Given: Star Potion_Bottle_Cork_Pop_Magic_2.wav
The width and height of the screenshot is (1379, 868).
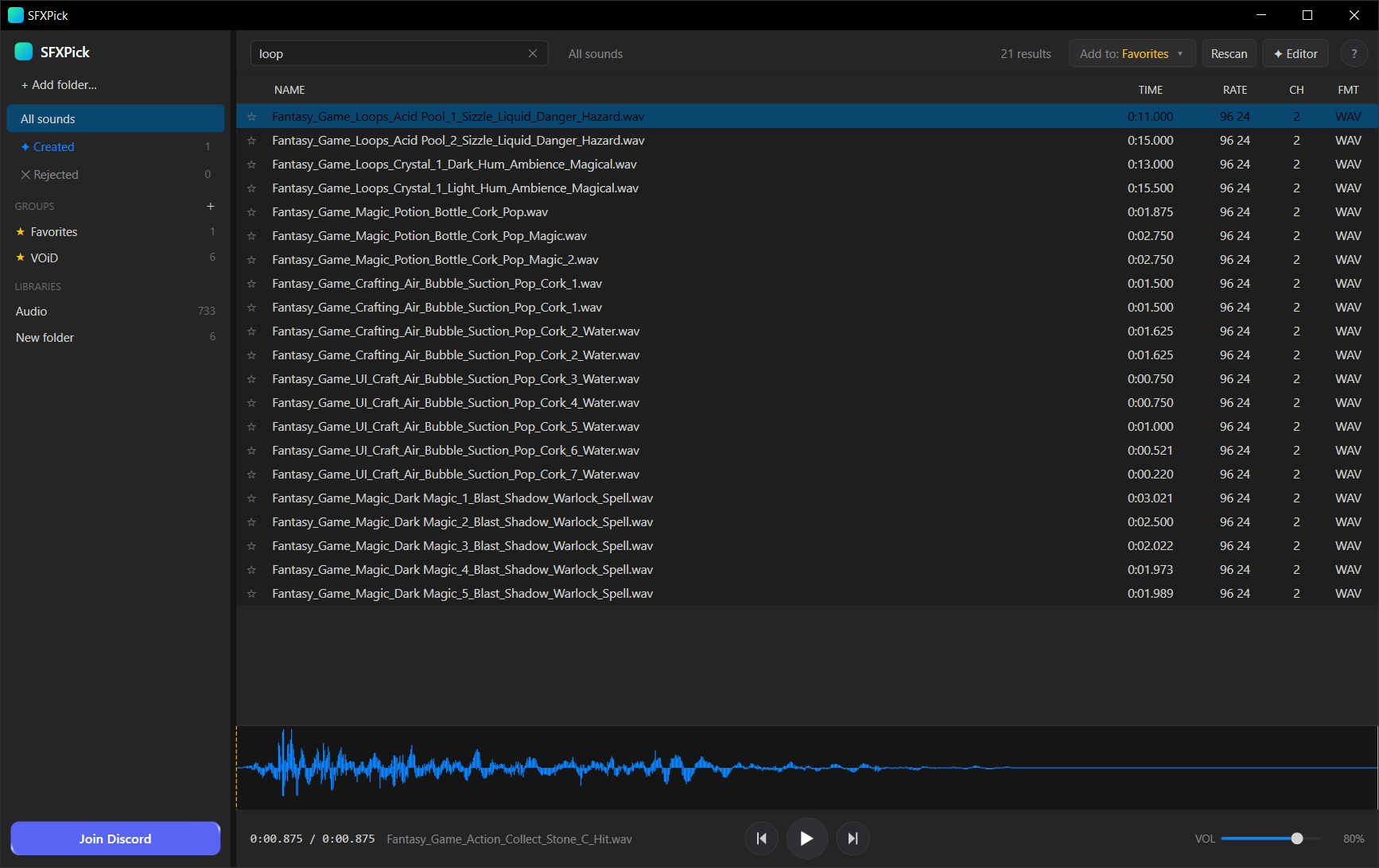Looking at the screenshot, I should point(251,260).
